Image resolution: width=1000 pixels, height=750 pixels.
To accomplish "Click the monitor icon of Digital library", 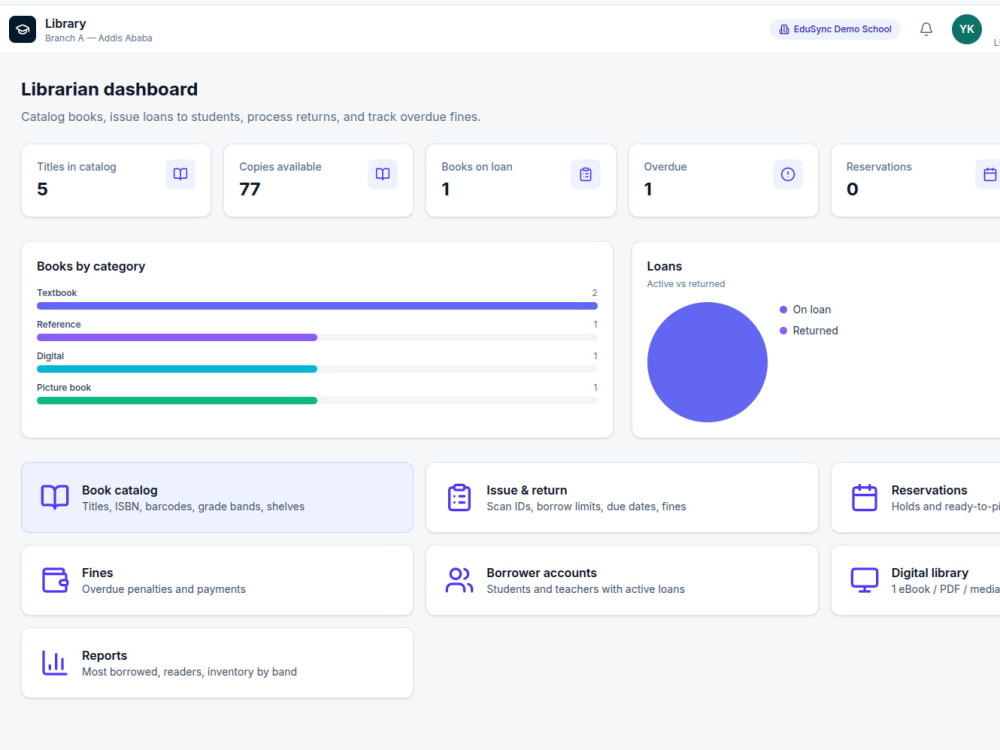I will pyautogui.click(x=864, y=580).
